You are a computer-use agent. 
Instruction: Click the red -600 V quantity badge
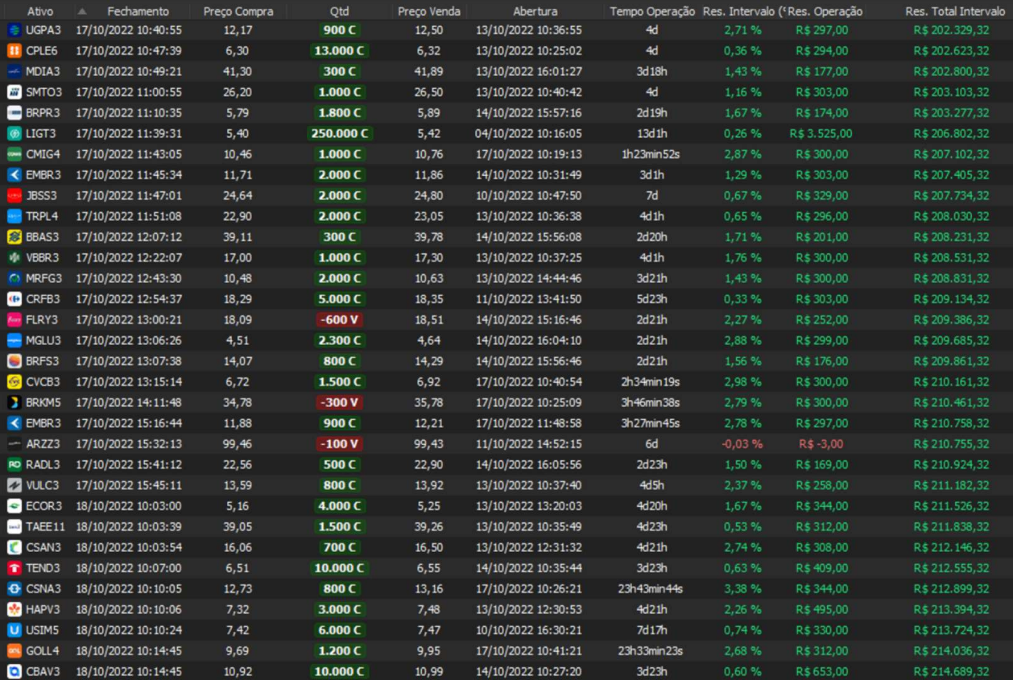339,320
